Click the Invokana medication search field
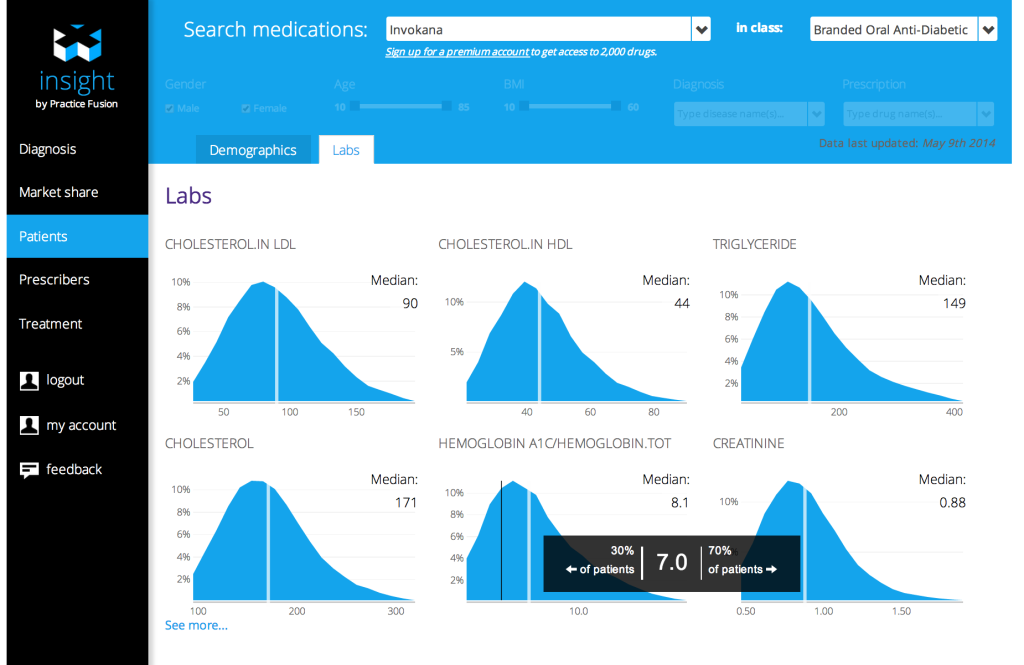The height and width of the screenshot is (665, 1024). click(539, 29)
